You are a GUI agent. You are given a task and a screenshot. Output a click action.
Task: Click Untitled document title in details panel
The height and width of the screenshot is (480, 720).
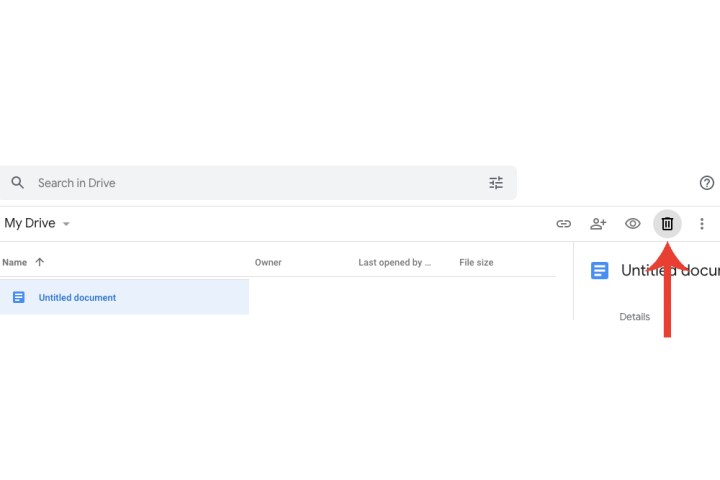tap(668, 270)
